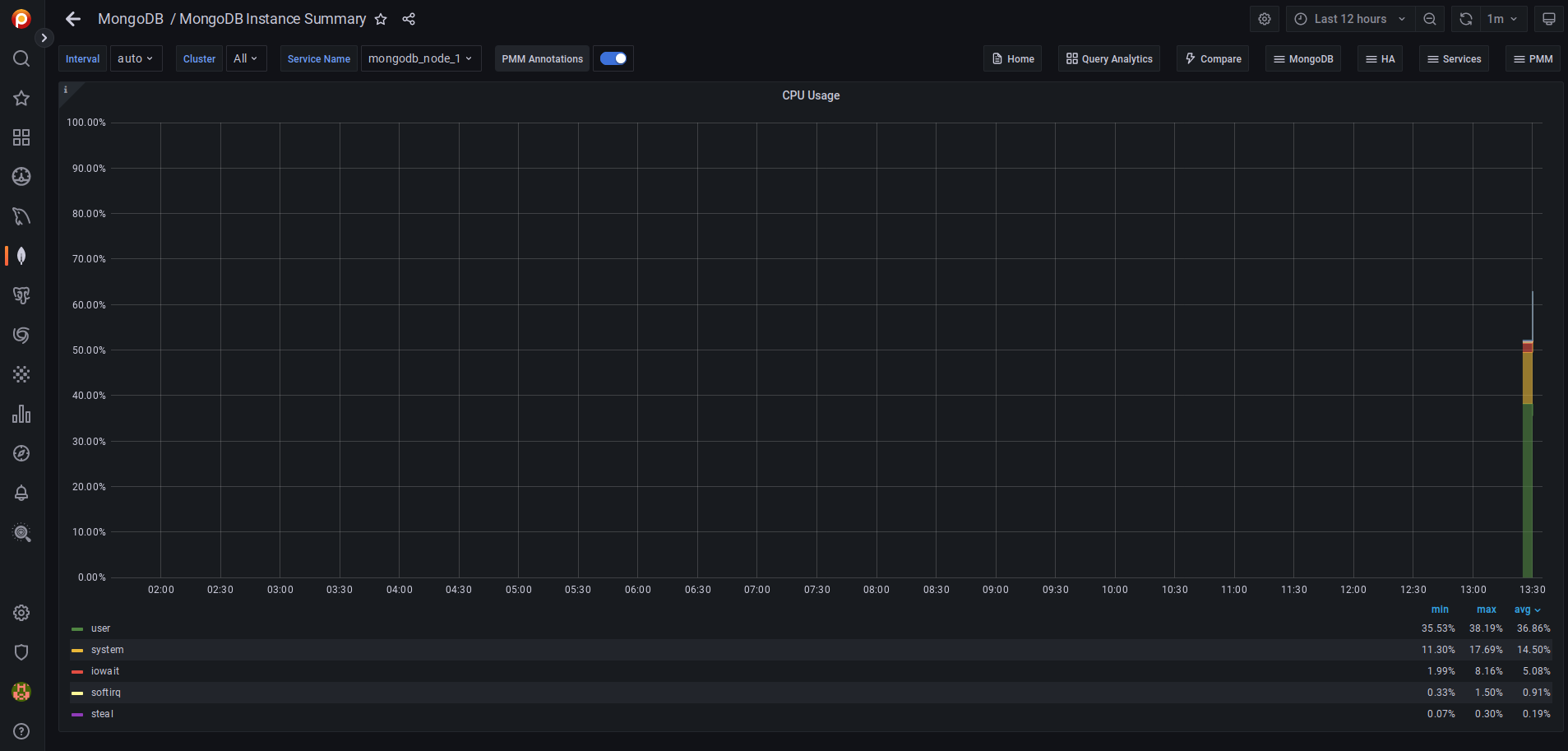This screenshot has height=751, width=1568.
Task: Open the Service Name mongodb_node_1 dropdown
Action: [420, 58]
